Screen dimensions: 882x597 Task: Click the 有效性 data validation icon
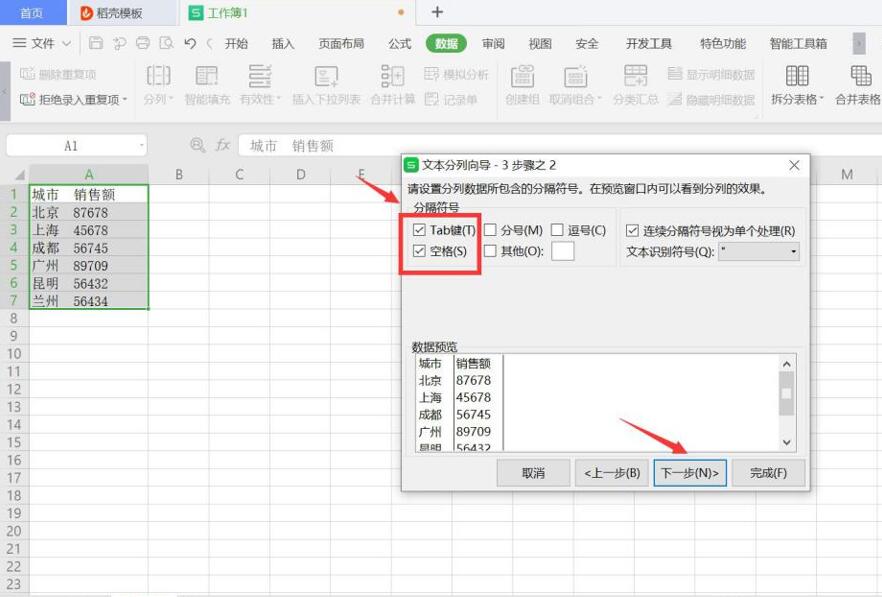260,75
